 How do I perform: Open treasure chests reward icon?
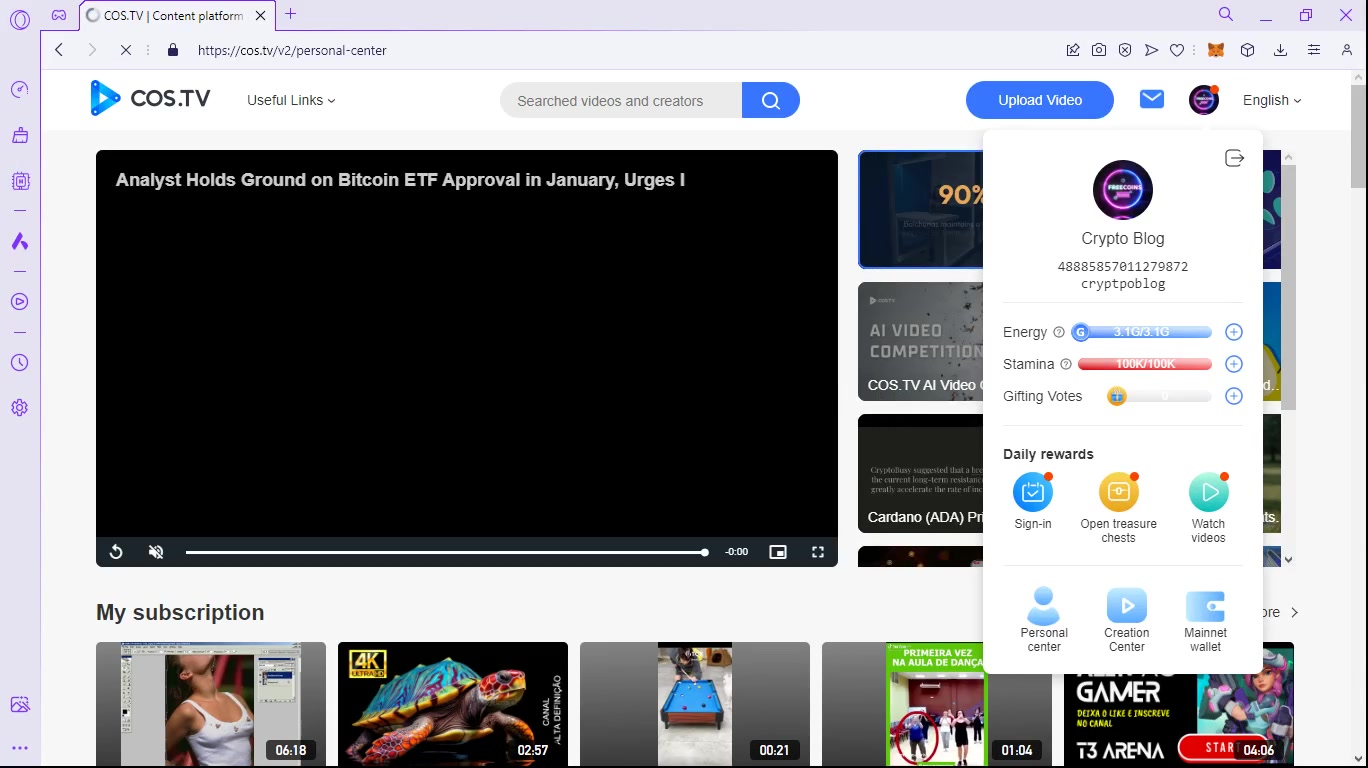click(x=1119, y=492)
